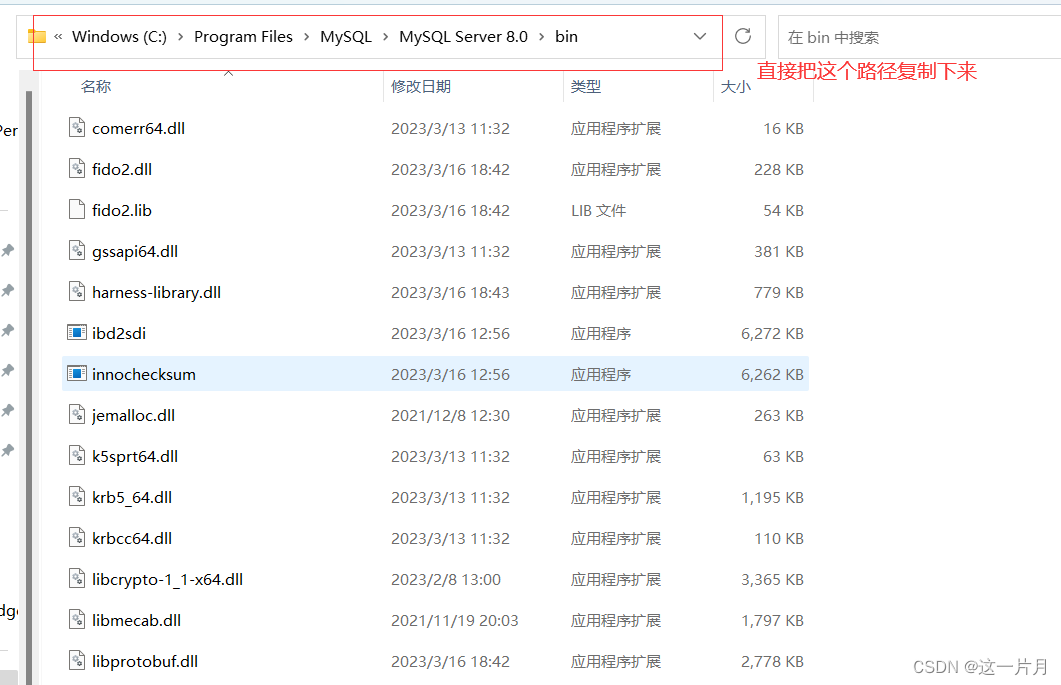This screenshot has height=685, width=1061.
Task: Click the krb5_64.dll file icon
Action: 77,497
